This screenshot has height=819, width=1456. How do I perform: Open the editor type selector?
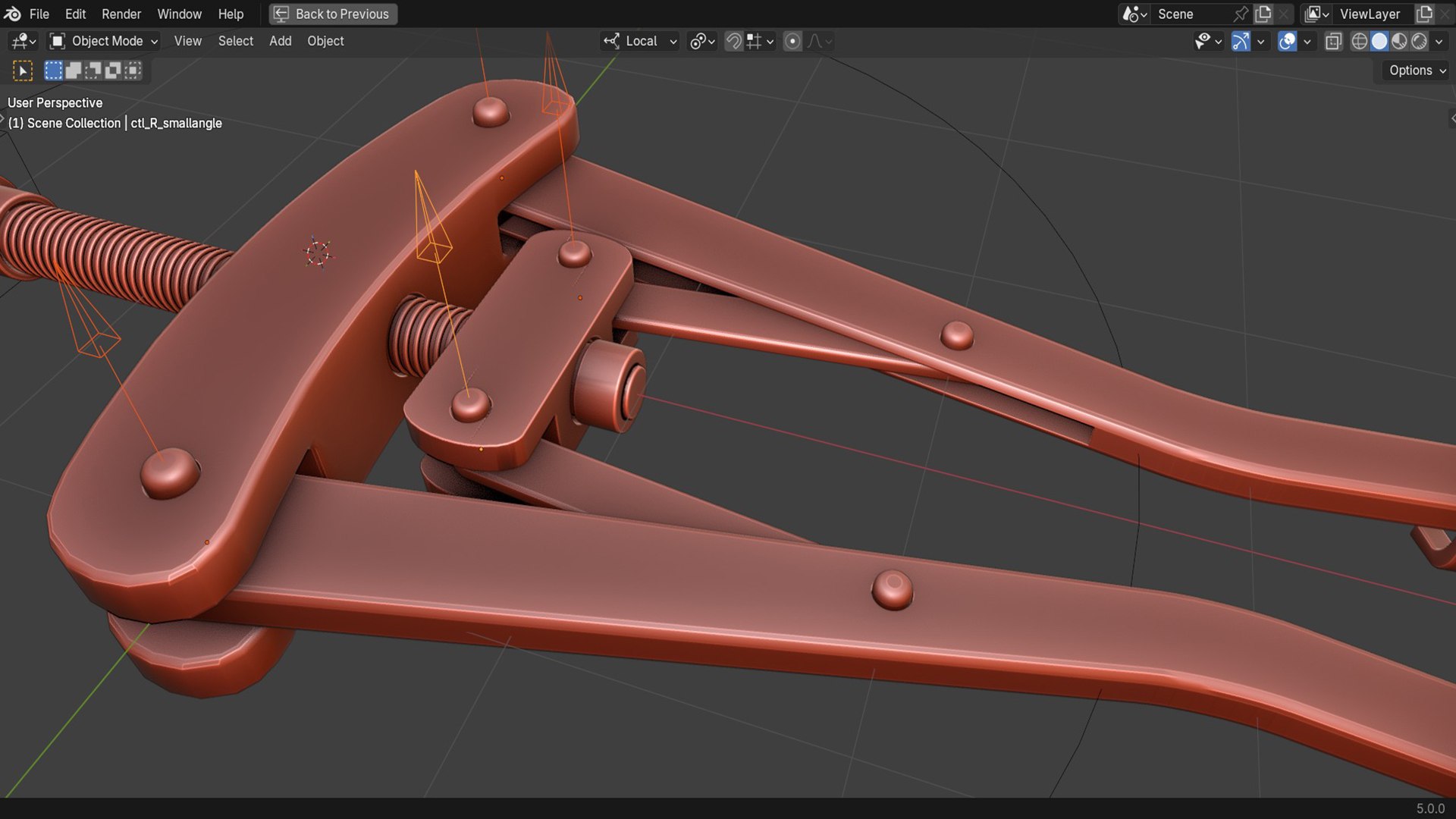[x=24, y=41]
